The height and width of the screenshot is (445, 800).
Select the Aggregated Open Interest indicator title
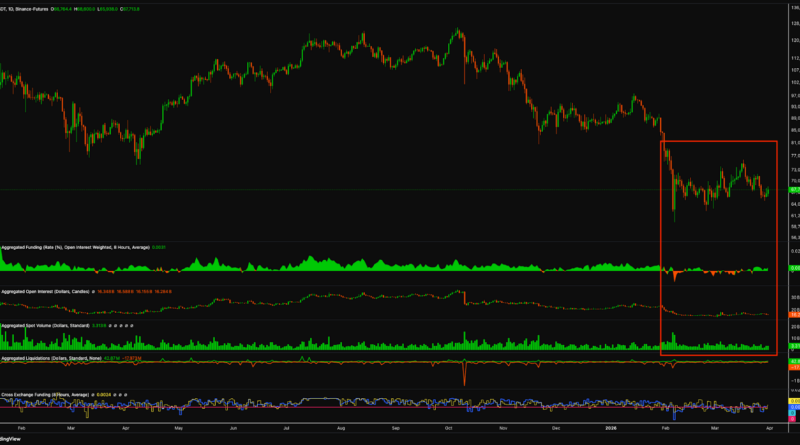pyautogui.click(x=43, y=291)
